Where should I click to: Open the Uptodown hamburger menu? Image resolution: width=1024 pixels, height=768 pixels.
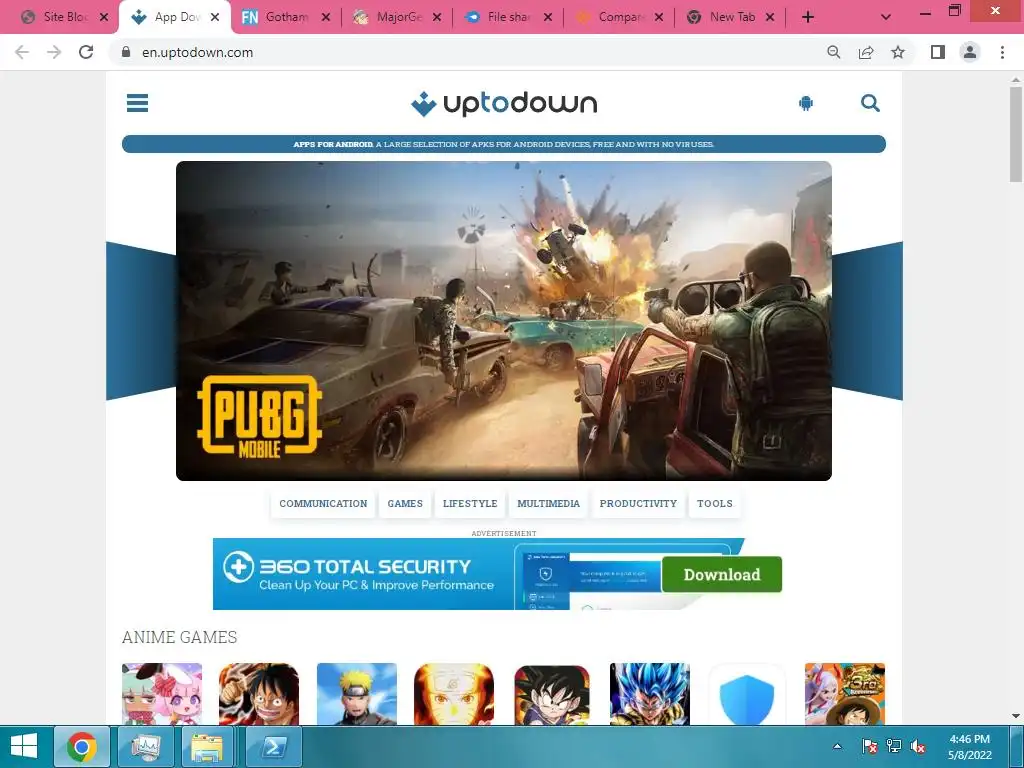(137, 103)
